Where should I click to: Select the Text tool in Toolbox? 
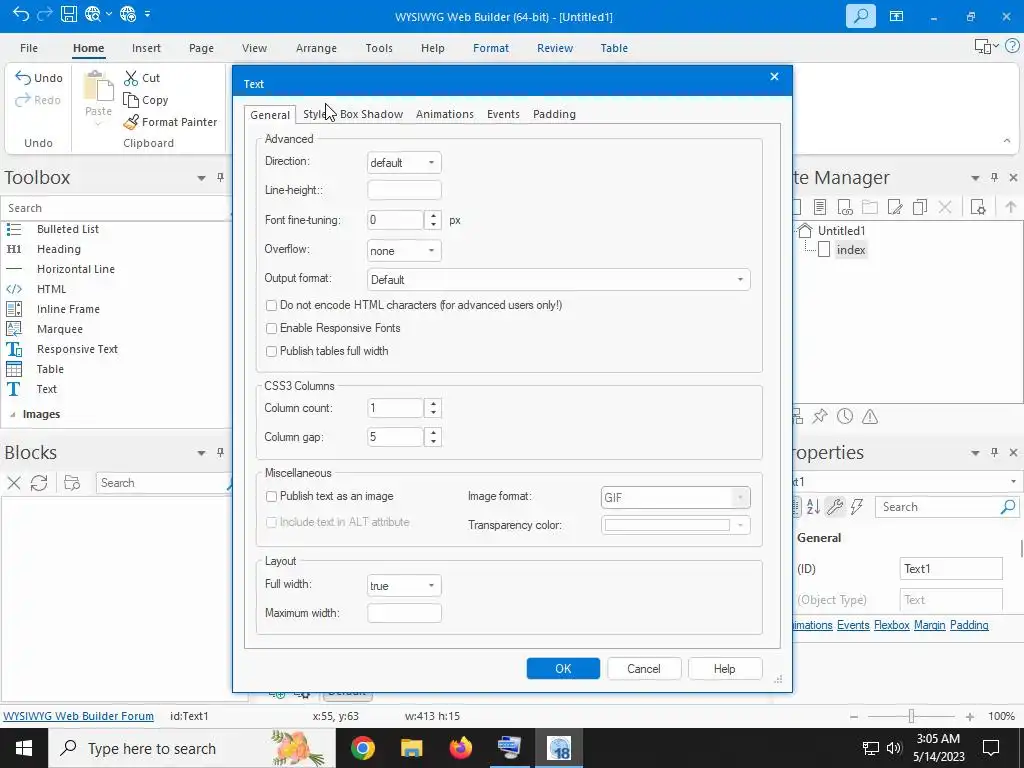[x=46, y=389]
